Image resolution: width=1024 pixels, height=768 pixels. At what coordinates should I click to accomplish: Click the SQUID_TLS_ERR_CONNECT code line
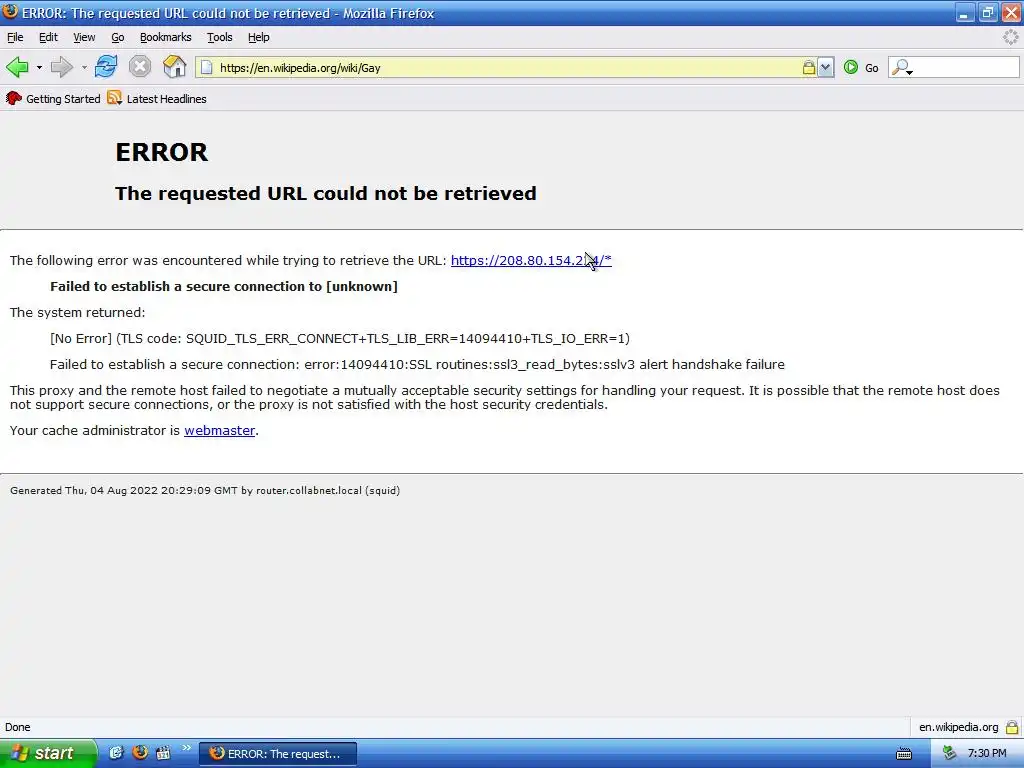(340, 338)
